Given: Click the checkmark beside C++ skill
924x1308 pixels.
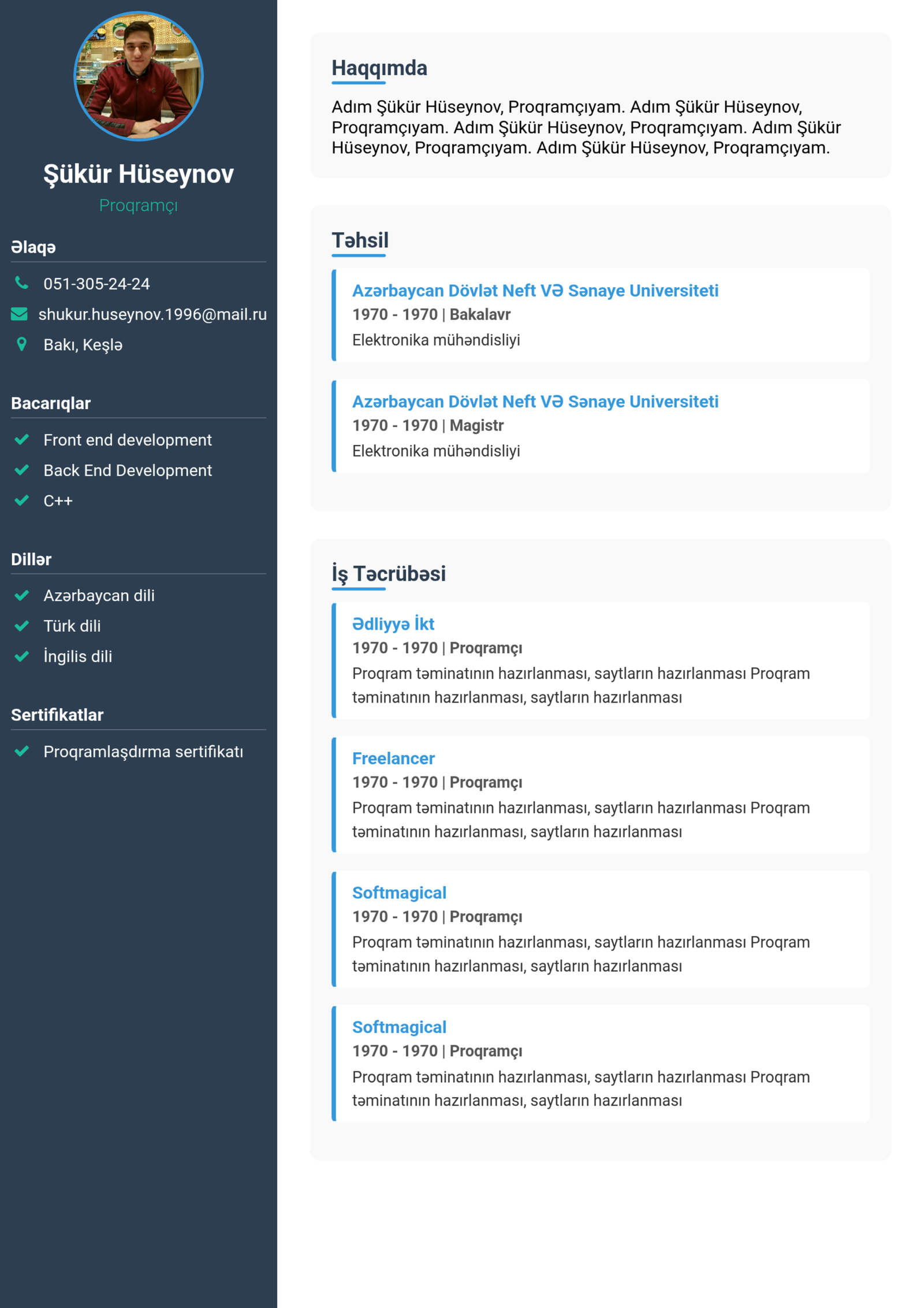Looking at the screenshot, I should click(21, 500).
